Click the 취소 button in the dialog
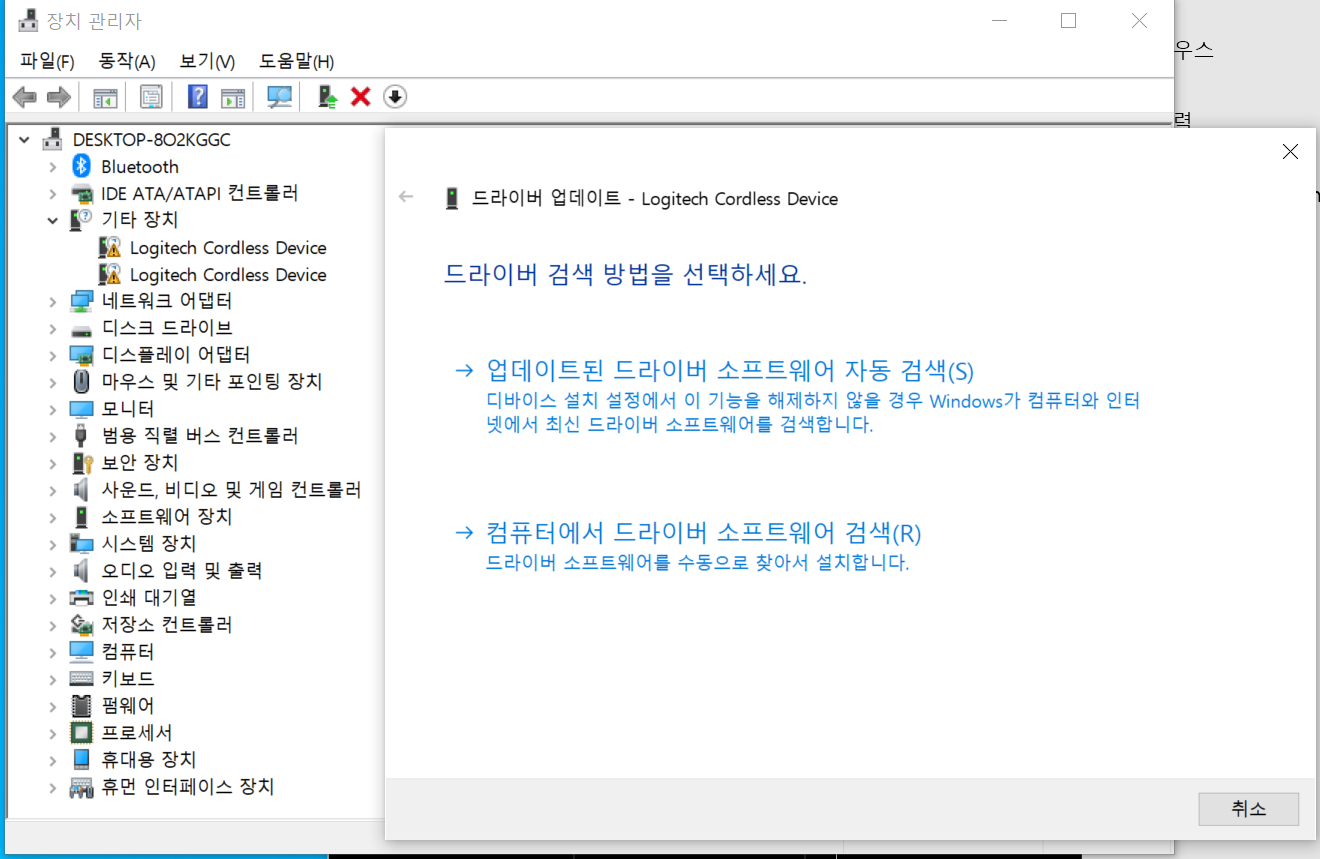This screenshot has width=1320, height=859. pyautogui.click(x=1249, y=809)
